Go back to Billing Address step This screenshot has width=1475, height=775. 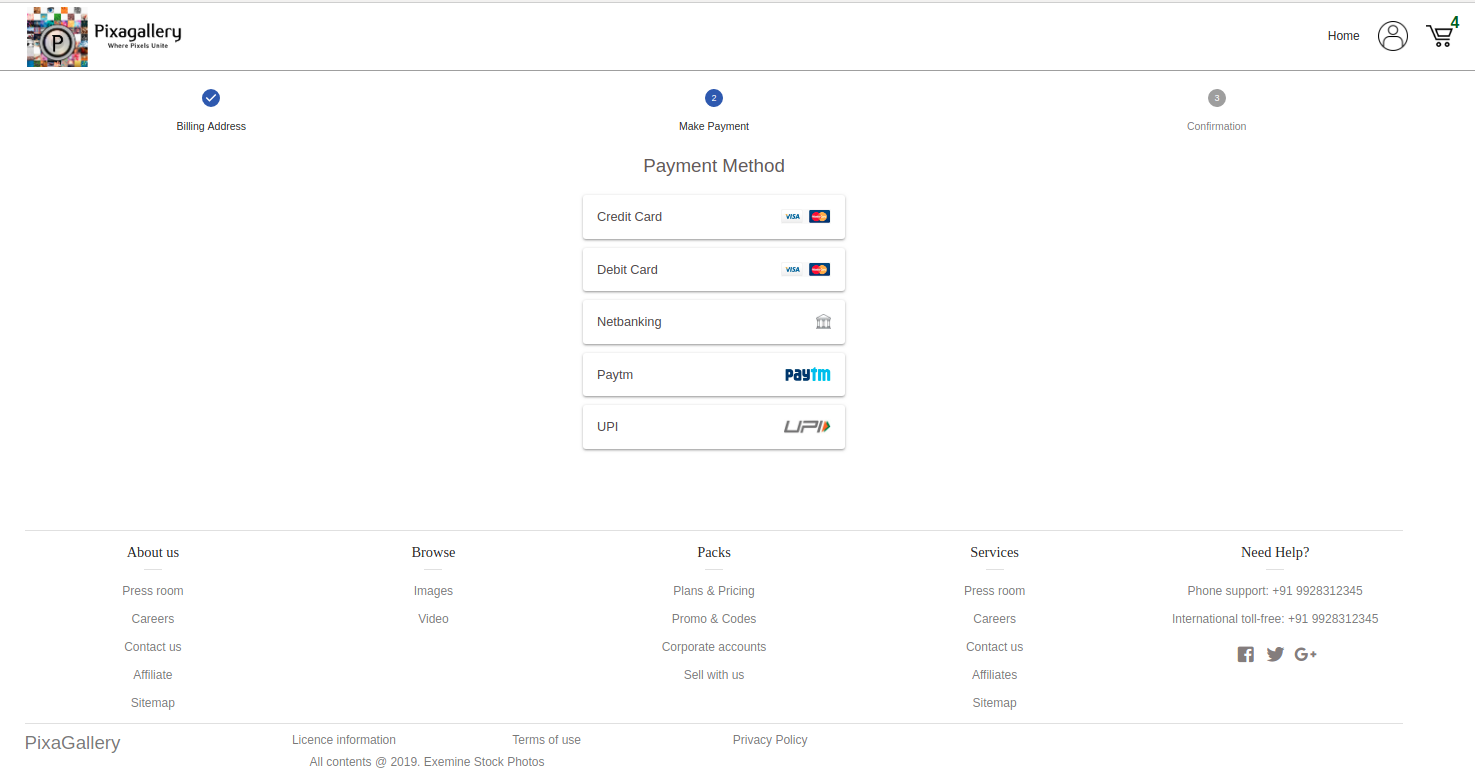211,98
